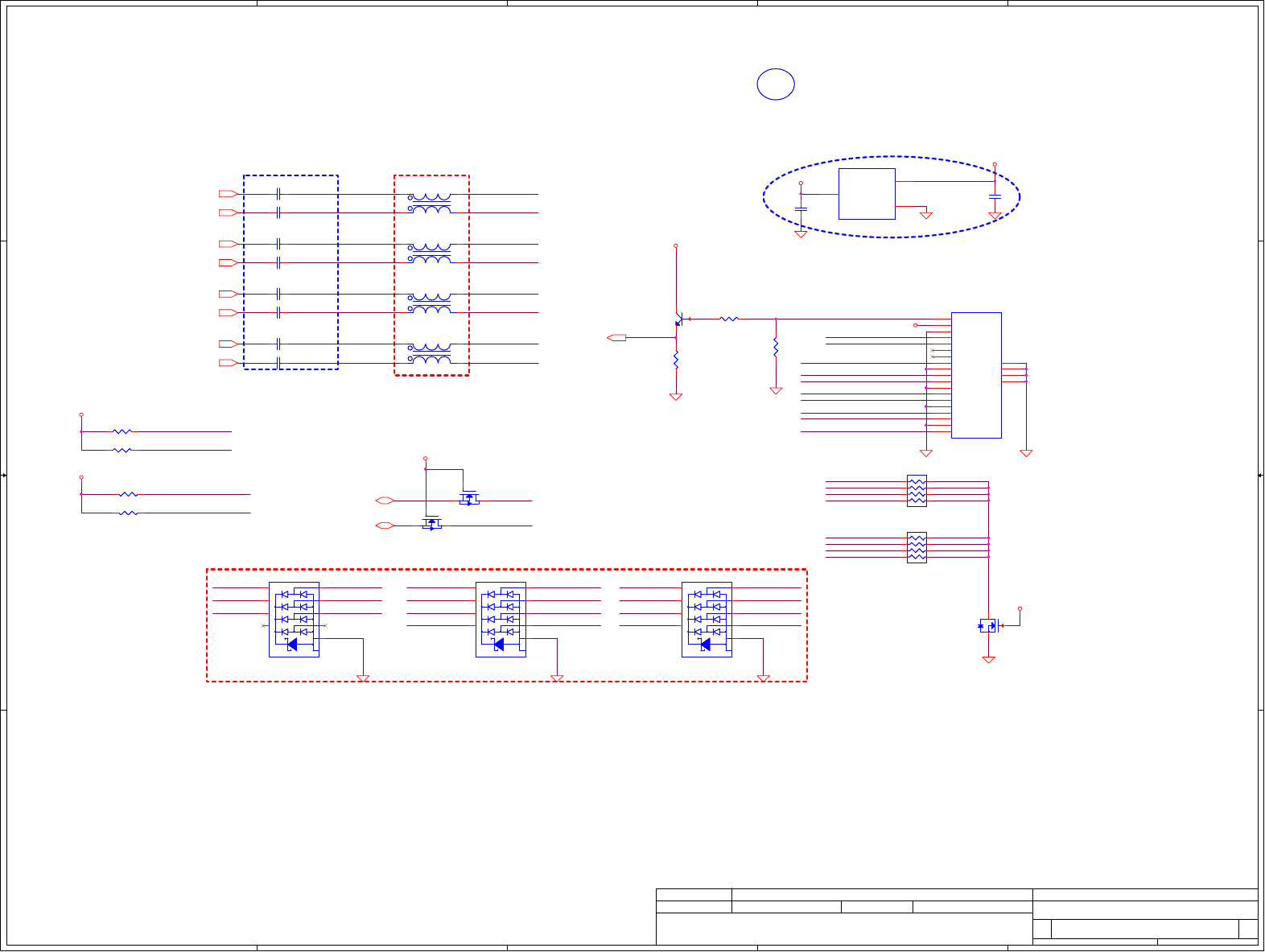Select capacitor left of the small IC box
1265x952 pixels.
tap(801, 208)
